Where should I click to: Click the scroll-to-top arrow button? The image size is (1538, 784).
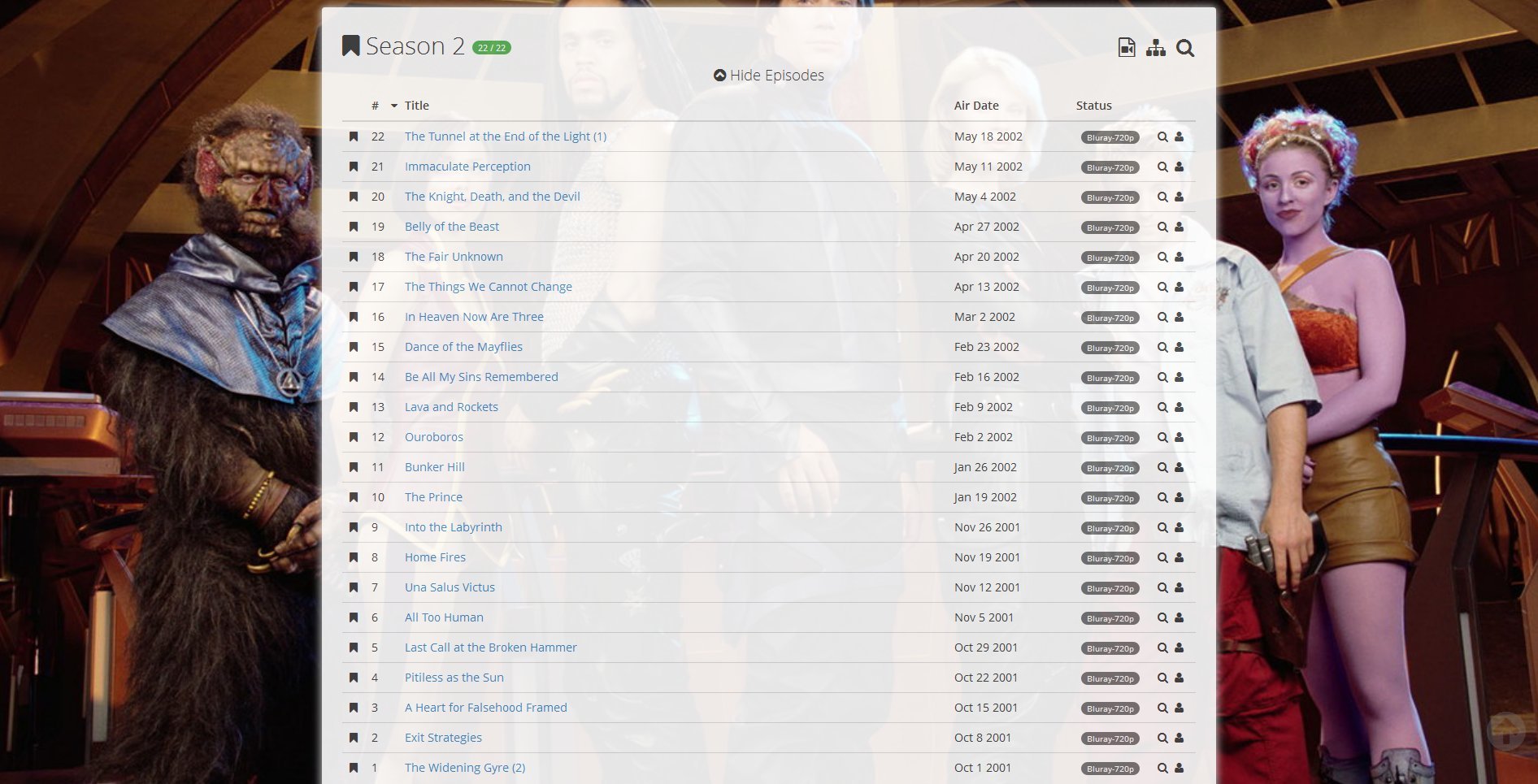click(1505, 732)
